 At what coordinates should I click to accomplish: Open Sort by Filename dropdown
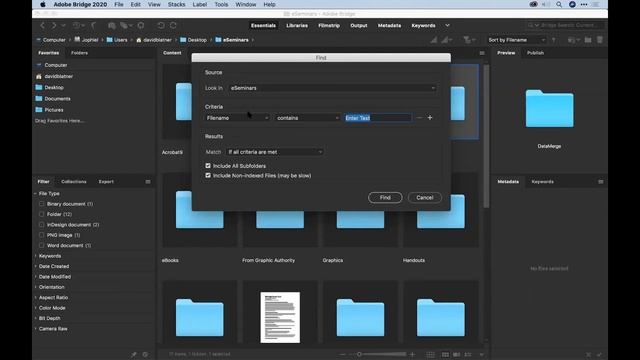[517, 40]
